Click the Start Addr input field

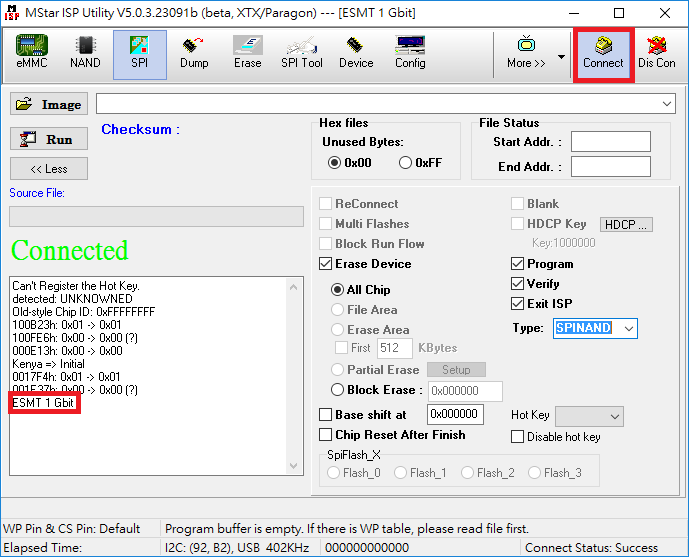pyautogui.click(x=610, y=142)
